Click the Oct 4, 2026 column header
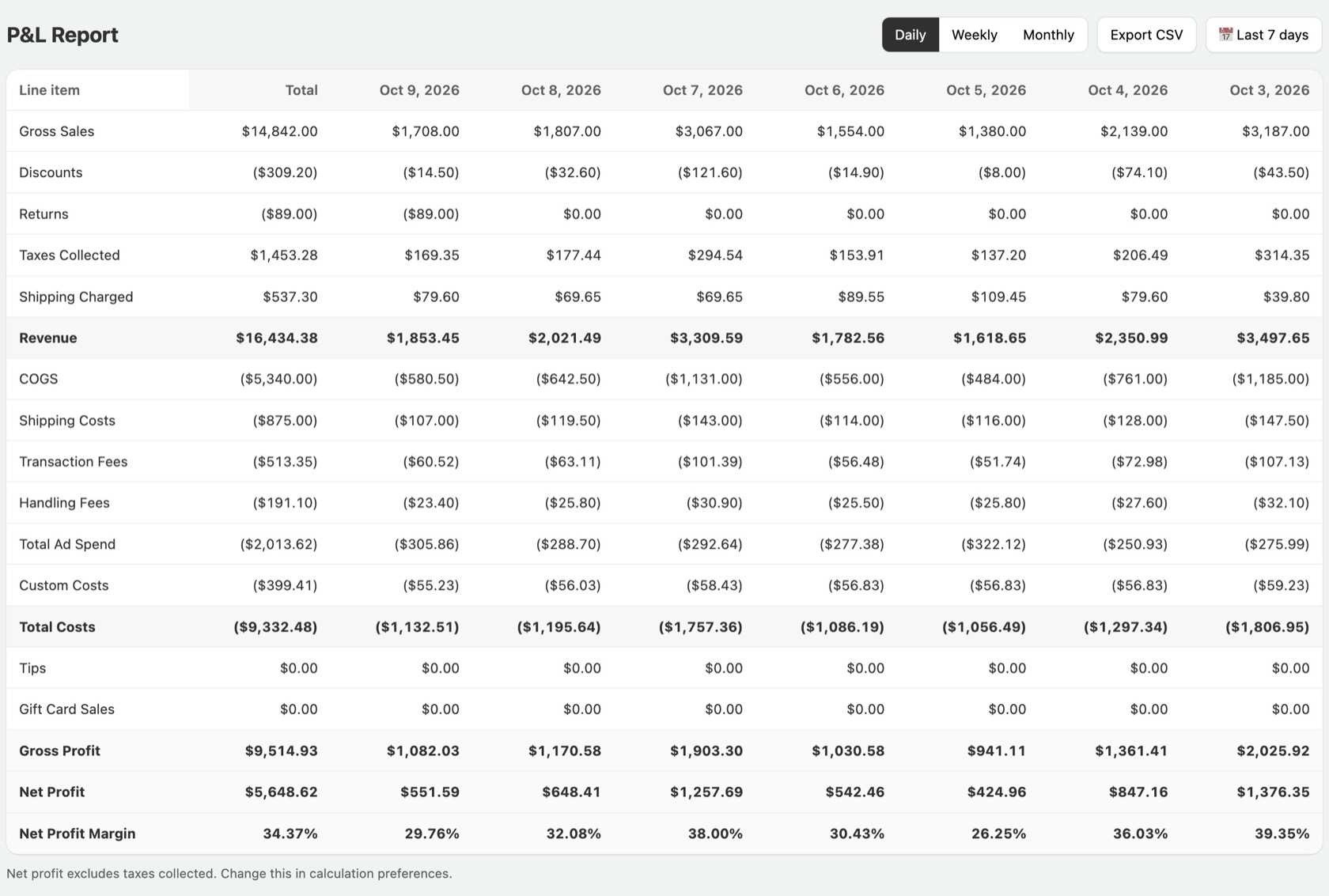The image size is (1329, 896). (x=1127, y=90)
